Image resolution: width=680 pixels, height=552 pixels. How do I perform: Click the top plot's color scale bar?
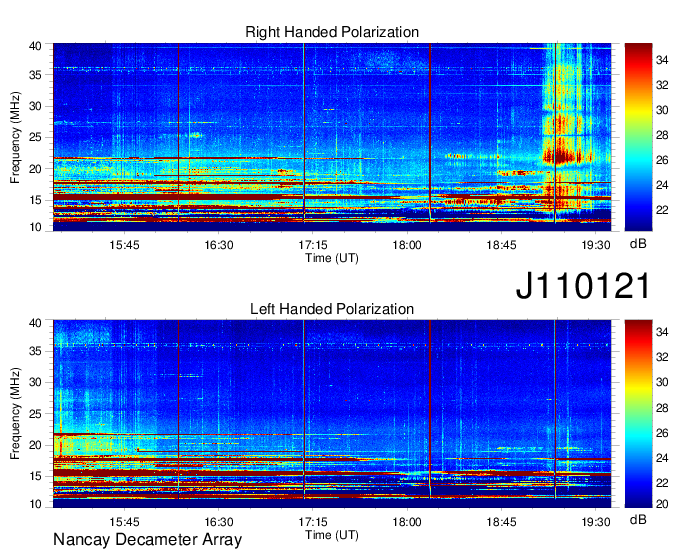(x=638, y=137)
